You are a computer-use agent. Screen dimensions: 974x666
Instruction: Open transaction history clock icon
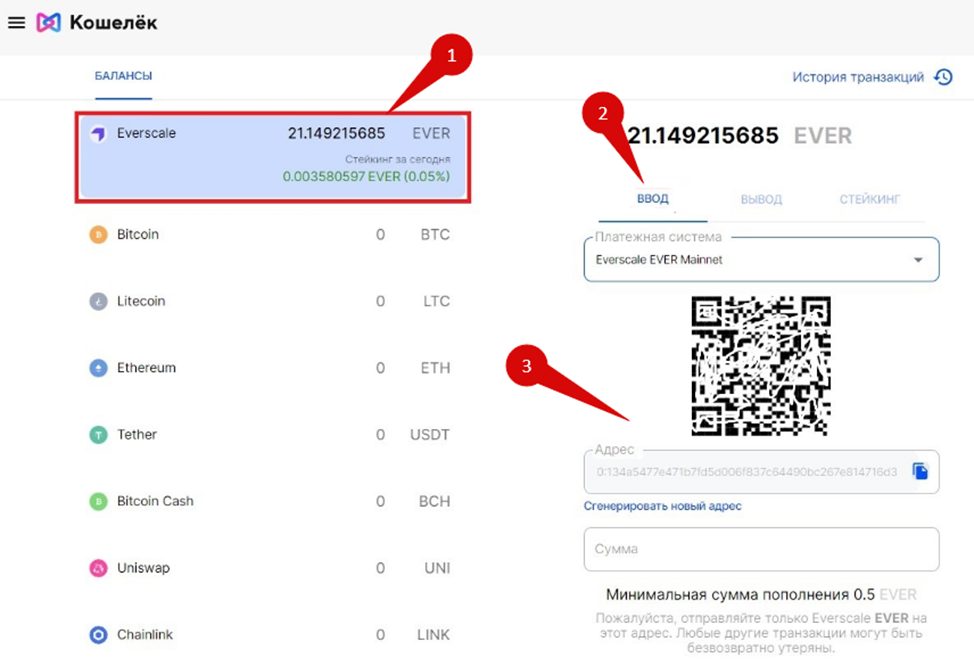coord(943,77)
